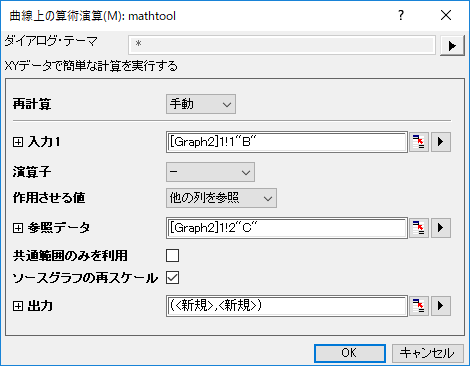This screenshot has width=470, height=366.
Task: Click the ソースグラフの再スケール label text
Action: click(x=85, y=278)
